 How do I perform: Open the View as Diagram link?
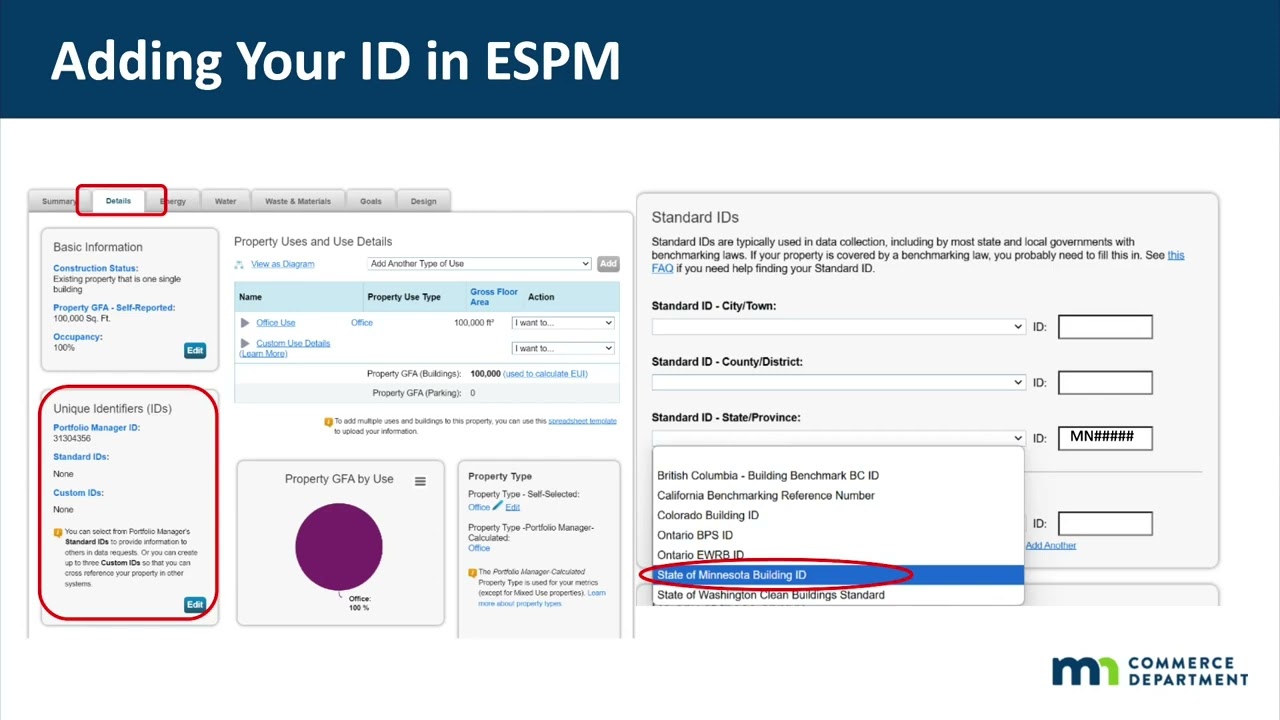[283, 264]
